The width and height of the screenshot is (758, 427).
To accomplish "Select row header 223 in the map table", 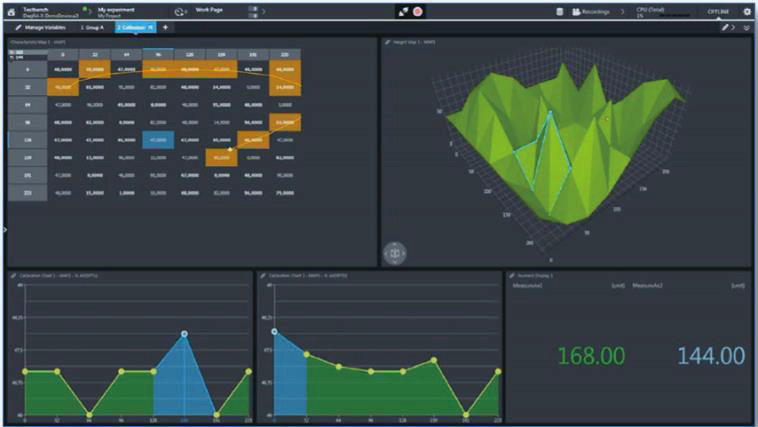I will 28,193.
